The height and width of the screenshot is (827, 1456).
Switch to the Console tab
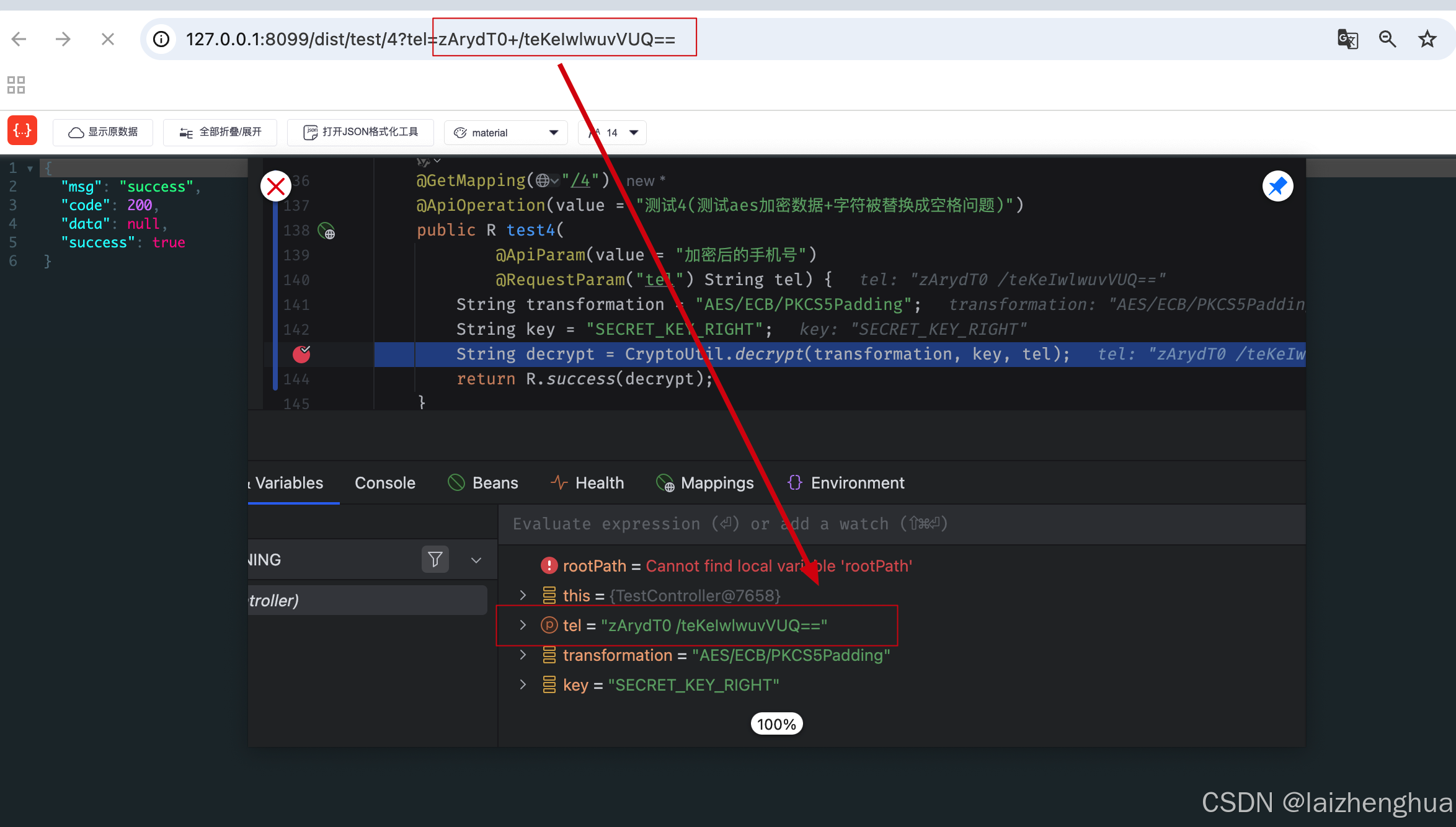(x=384, y=483)
